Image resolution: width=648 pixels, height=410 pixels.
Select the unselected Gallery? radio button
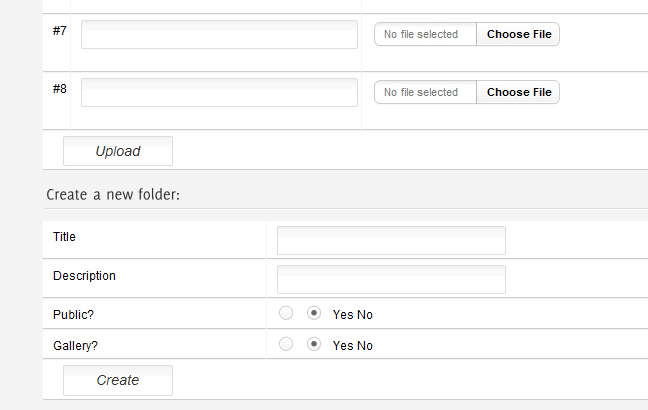click(286, 344)
